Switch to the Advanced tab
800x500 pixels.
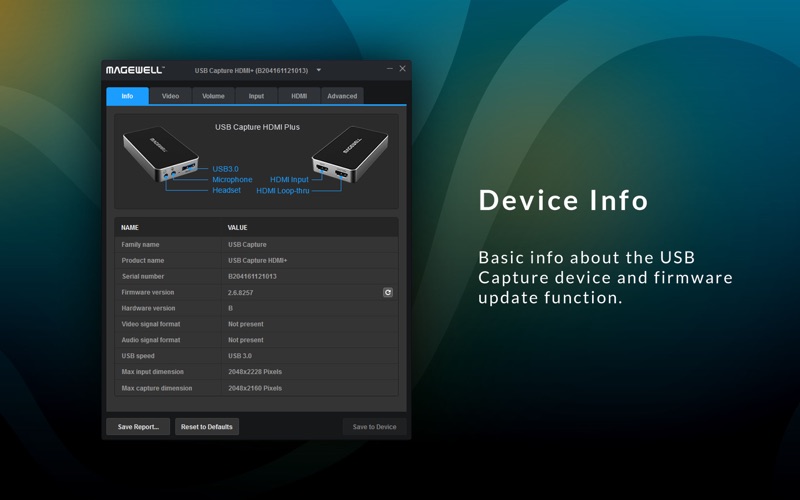[342, 96]
